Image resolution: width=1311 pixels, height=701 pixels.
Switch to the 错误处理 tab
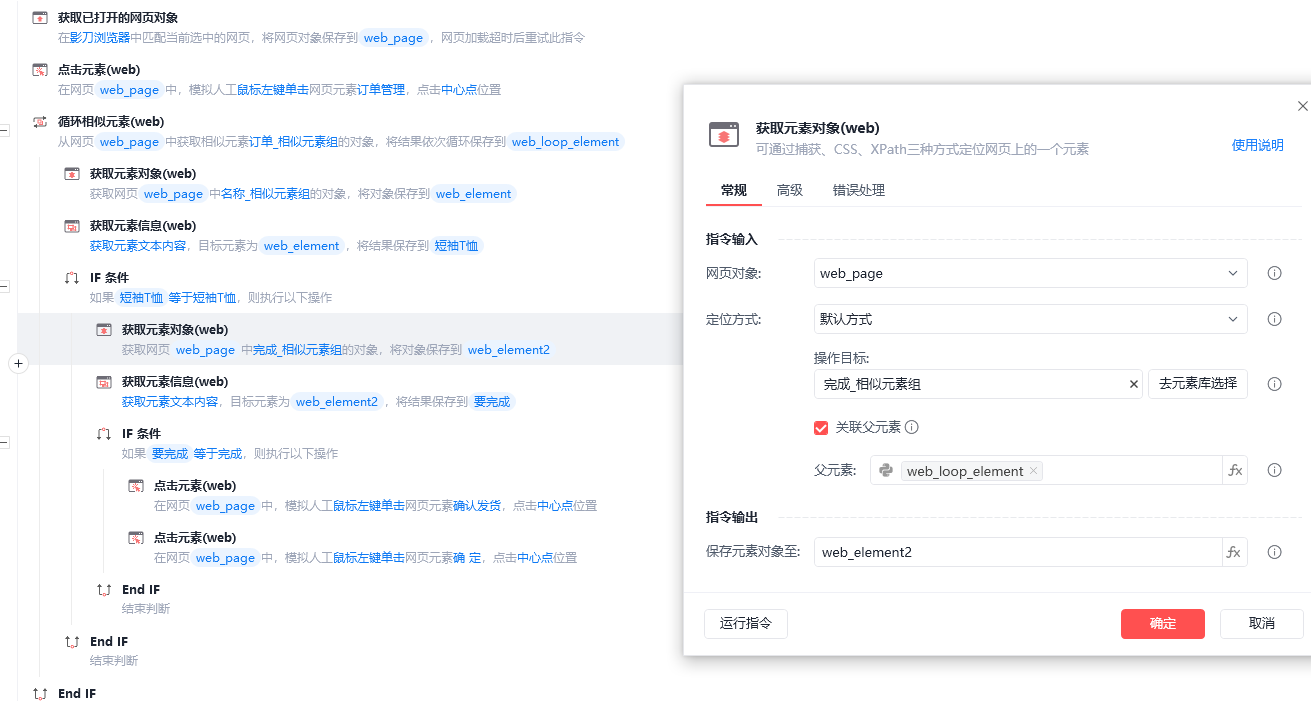coord(859,190)
